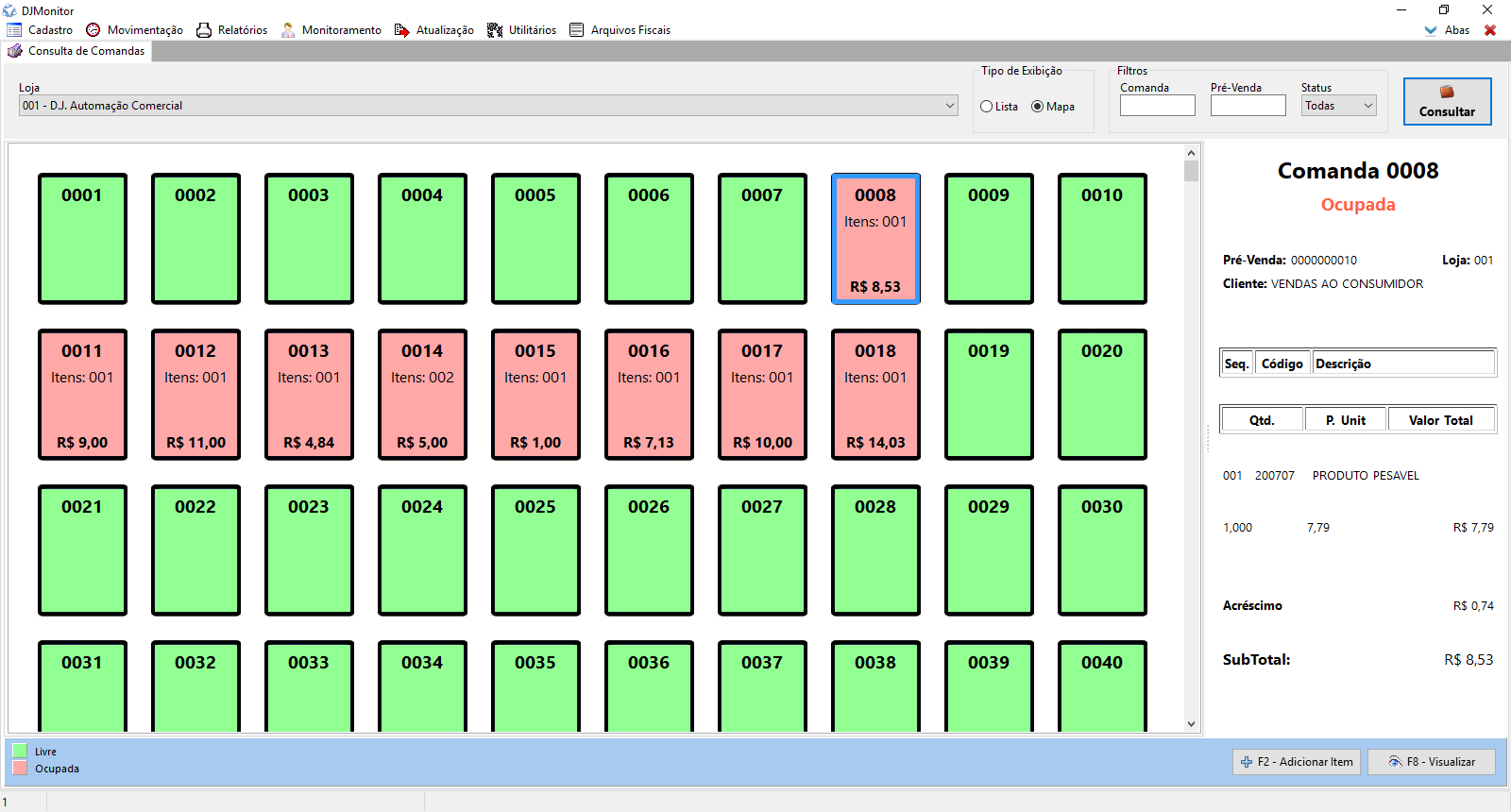This screenshot has height=812, width=1511.
Task: Open the Status filter dropdown
Action: [x=1367, y=106]
